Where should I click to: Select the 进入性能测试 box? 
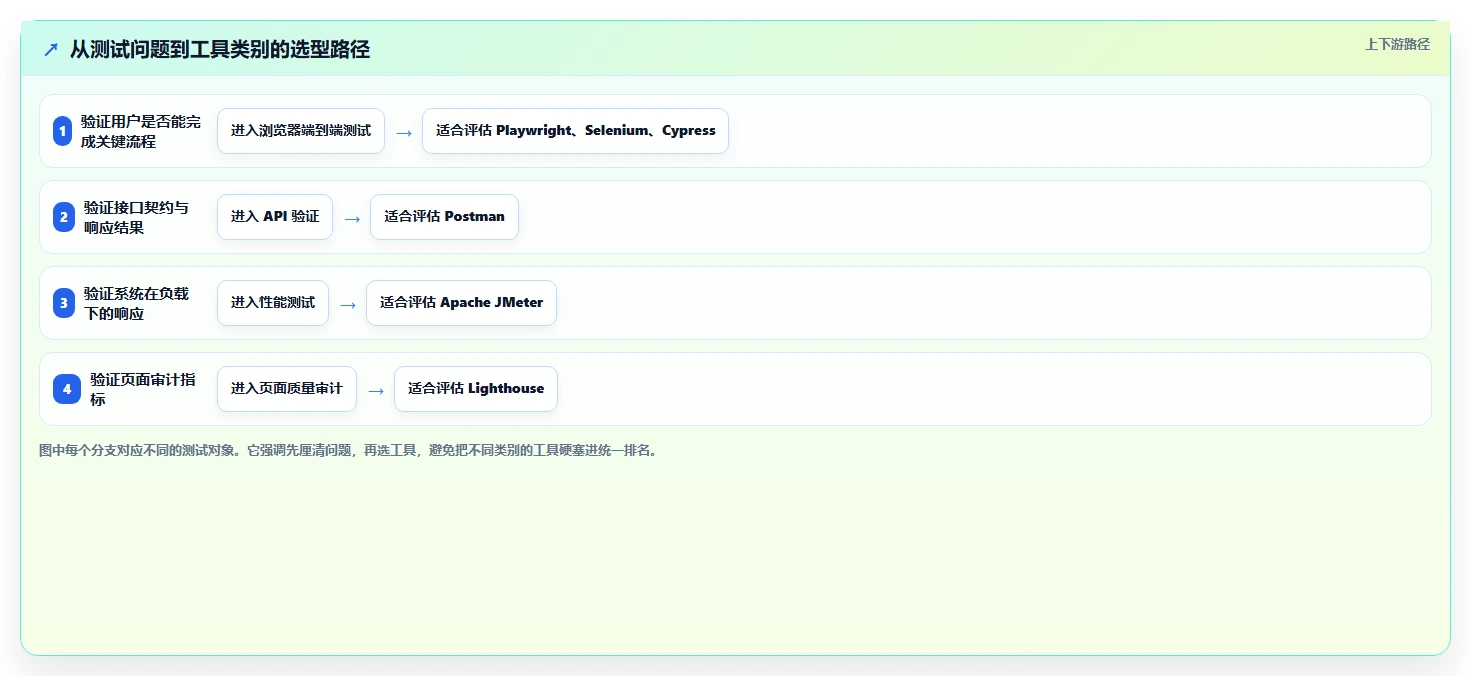click(x=273, y=303)
